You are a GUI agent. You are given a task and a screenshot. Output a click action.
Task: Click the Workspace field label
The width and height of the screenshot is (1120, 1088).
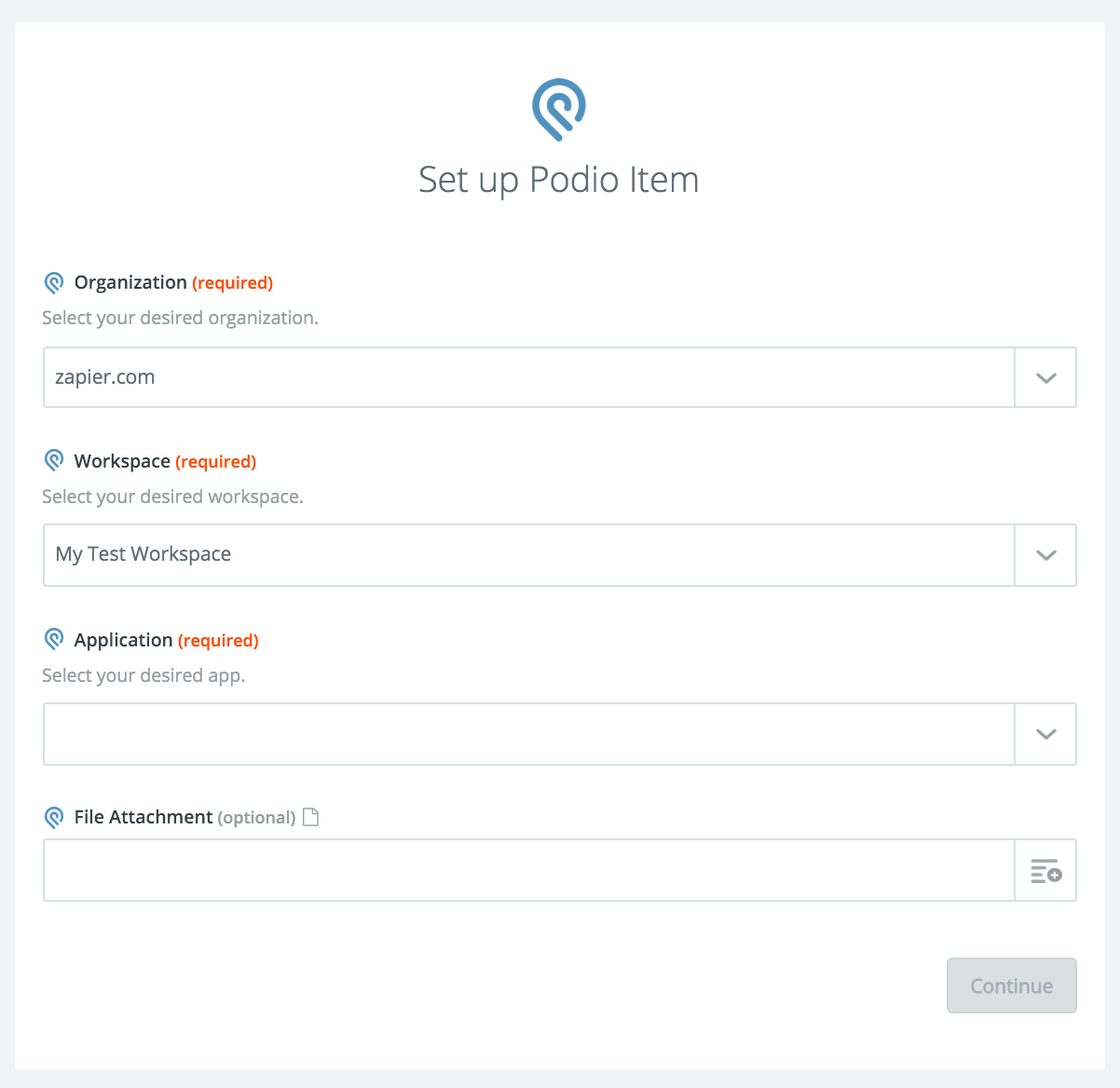122,461
